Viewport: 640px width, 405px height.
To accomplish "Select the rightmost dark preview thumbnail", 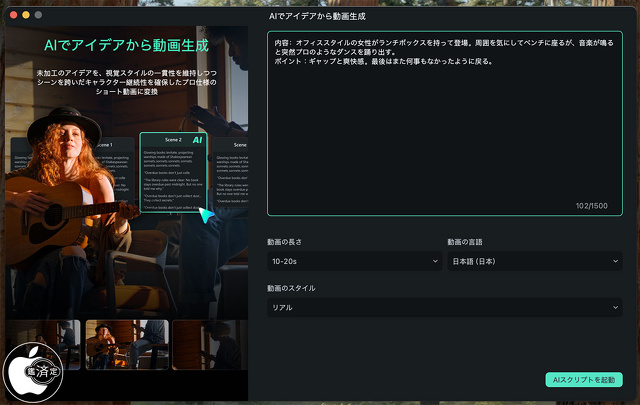I will (x=210, y=345).
